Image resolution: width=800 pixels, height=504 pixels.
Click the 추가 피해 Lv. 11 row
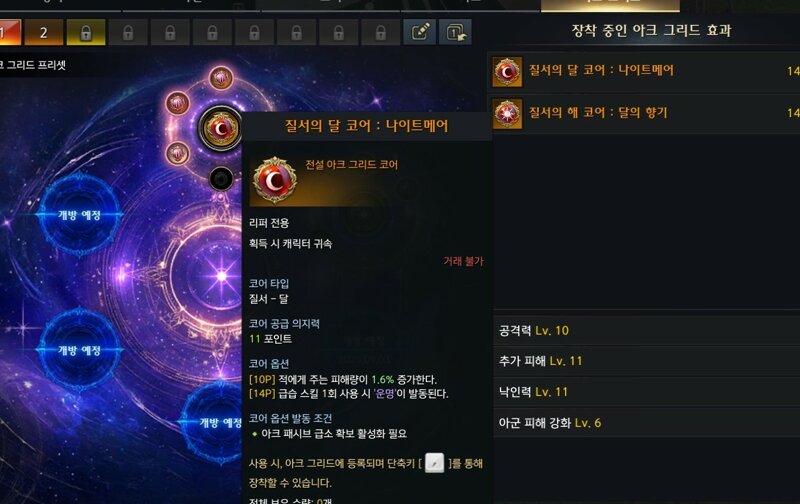click(646, 361)
